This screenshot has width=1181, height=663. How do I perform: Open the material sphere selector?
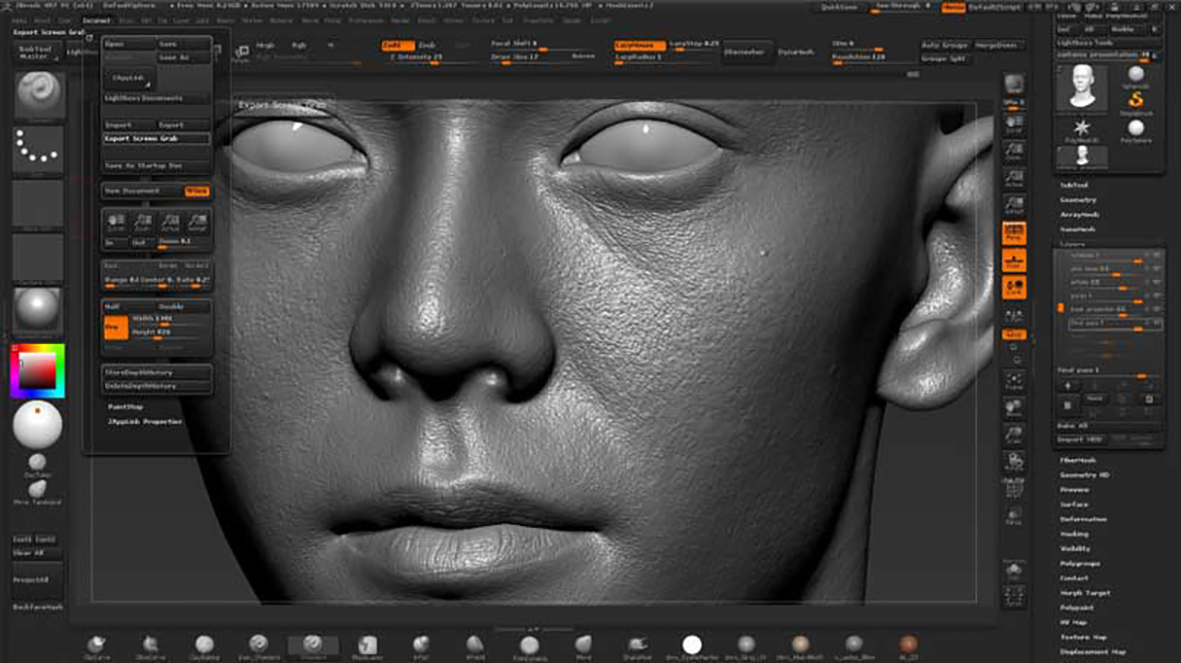pyautogui.click(x=38, y=310)
